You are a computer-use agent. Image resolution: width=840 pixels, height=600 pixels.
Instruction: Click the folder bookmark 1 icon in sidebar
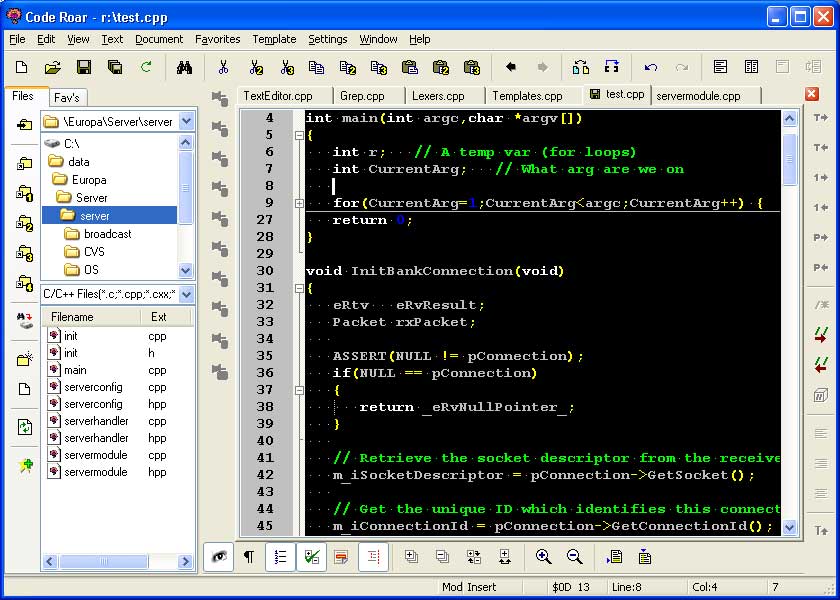click(x=25, y=193)
